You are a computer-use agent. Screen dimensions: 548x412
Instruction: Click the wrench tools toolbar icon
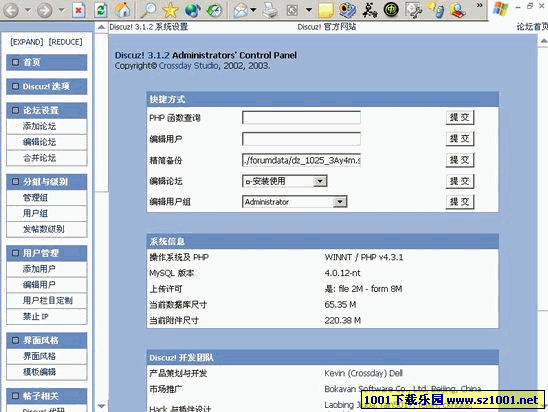coord(413,10)
